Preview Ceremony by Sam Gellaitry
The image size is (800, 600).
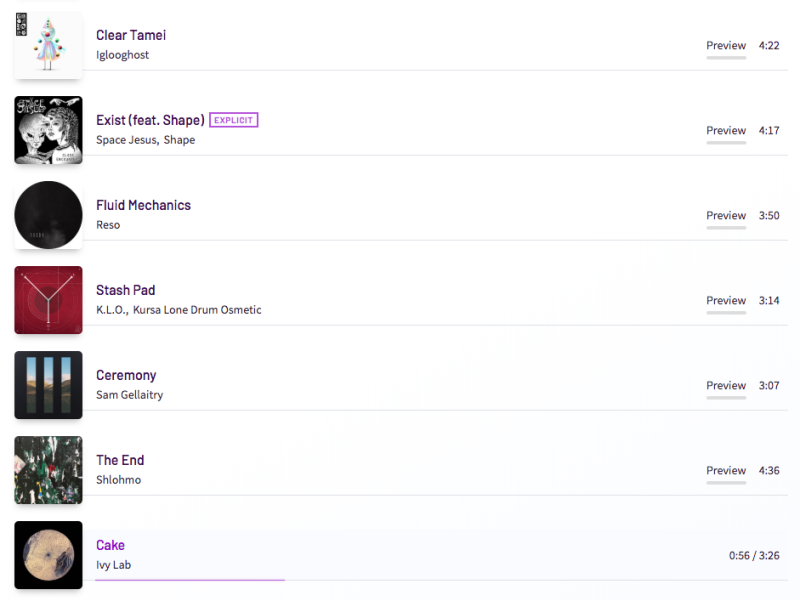pos(725,385)
